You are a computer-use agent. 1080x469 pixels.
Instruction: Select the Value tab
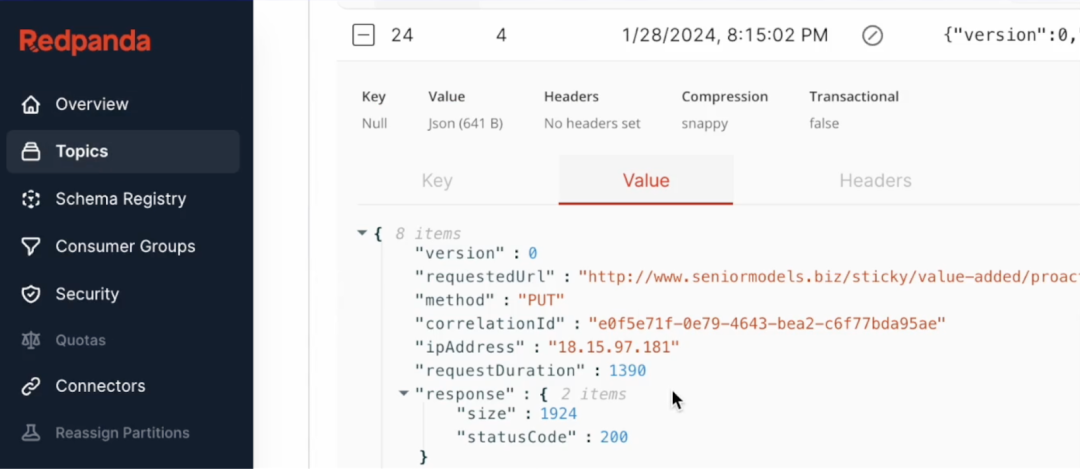[x=646, y=181]
